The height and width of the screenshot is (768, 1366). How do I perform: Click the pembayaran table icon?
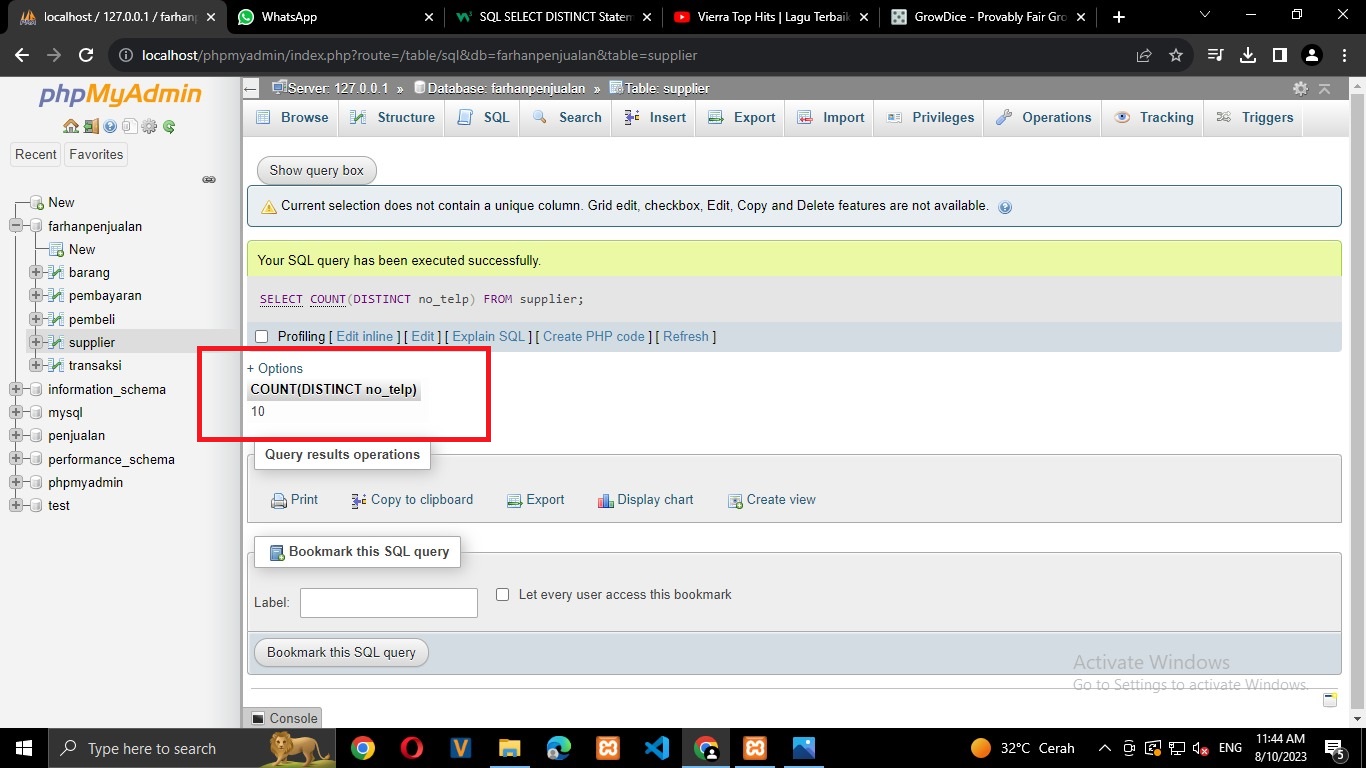[x=57, y=296]
